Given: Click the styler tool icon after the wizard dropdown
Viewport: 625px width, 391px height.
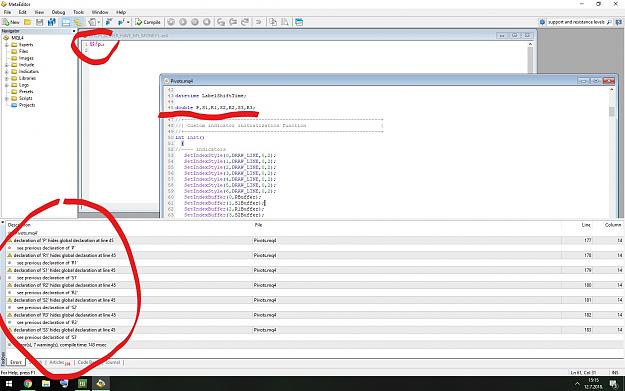Looking at the screenshot, I should pos(108,22).
